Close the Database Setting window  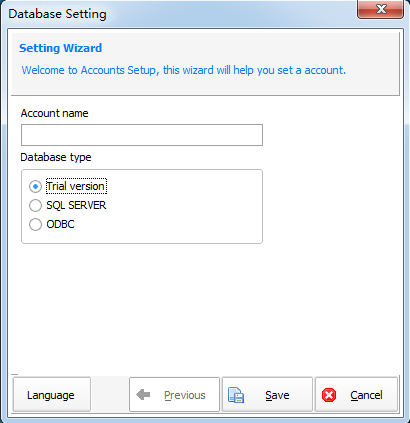pos(380,9)
